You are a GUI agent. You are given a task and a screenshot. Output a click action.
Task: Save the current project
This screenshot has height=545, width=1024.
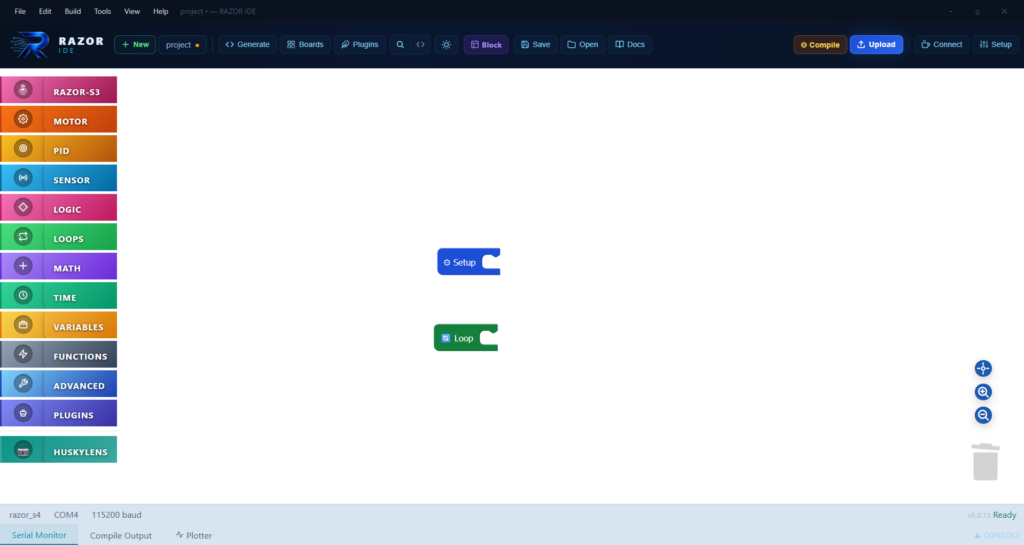coord(536,44)
